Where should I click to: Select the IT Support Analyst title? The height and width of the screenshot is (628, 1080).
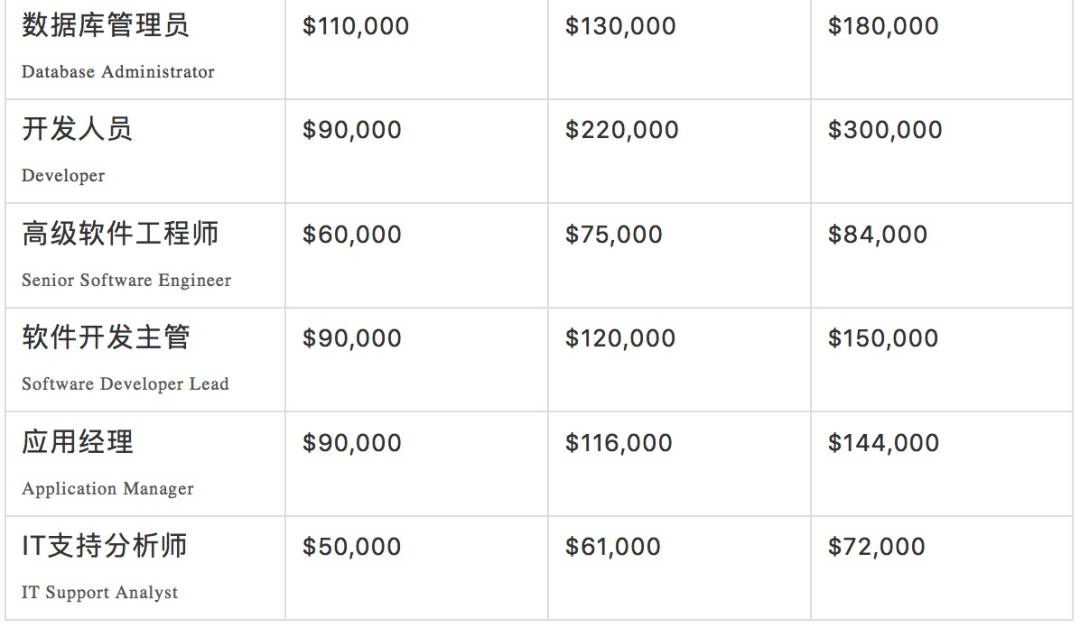[x=99, y=593]
